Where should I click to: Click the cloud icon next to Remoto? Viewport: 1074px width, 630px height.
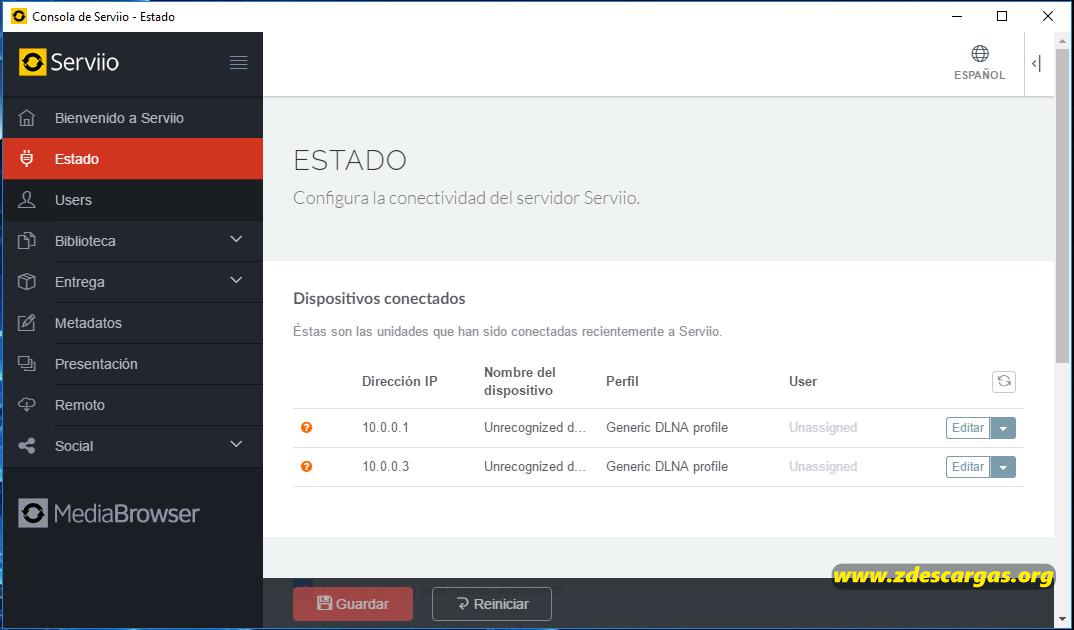(27, 405)
